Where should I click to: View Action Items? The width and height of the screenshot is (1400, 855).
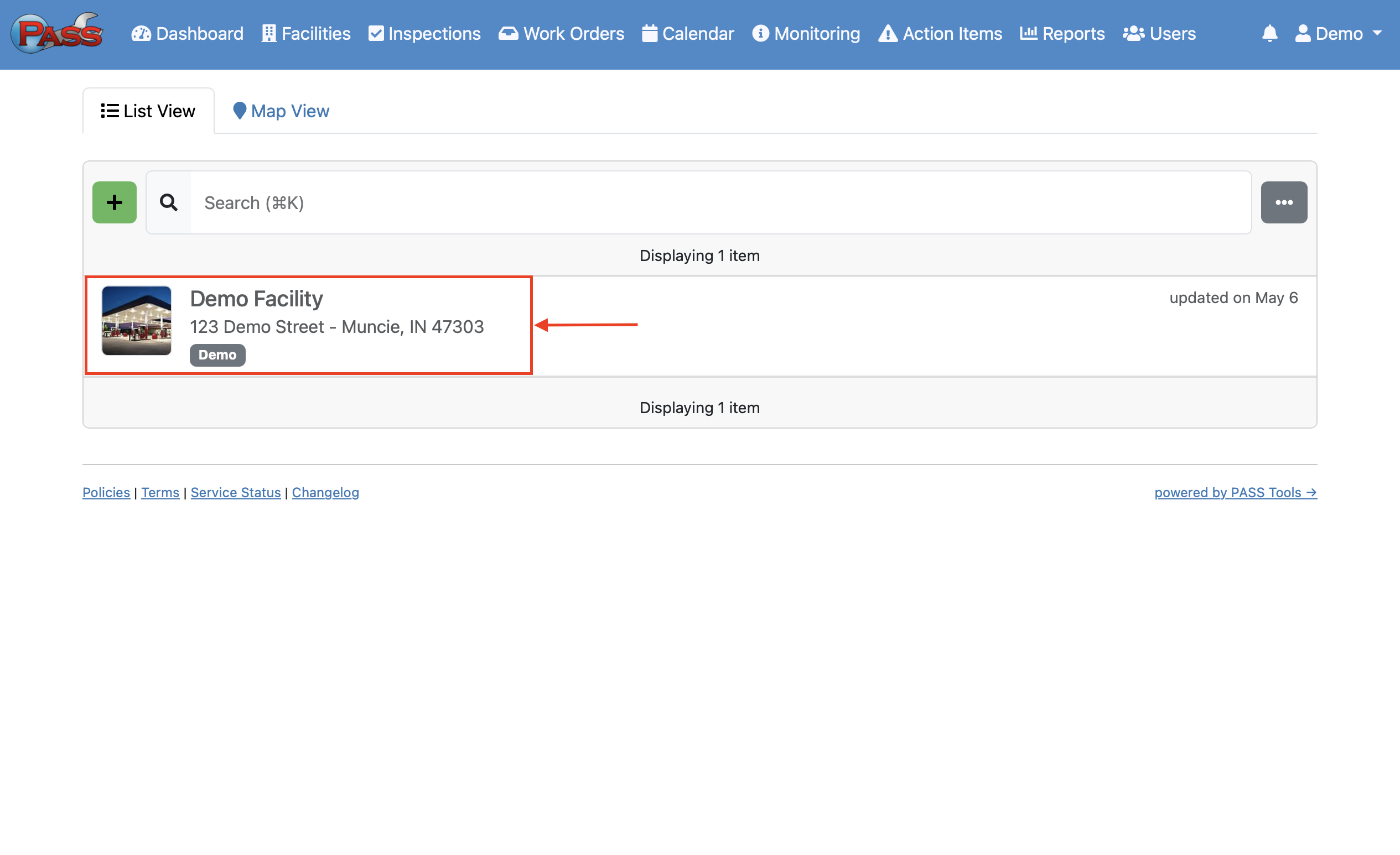click(x=940, y=34)
